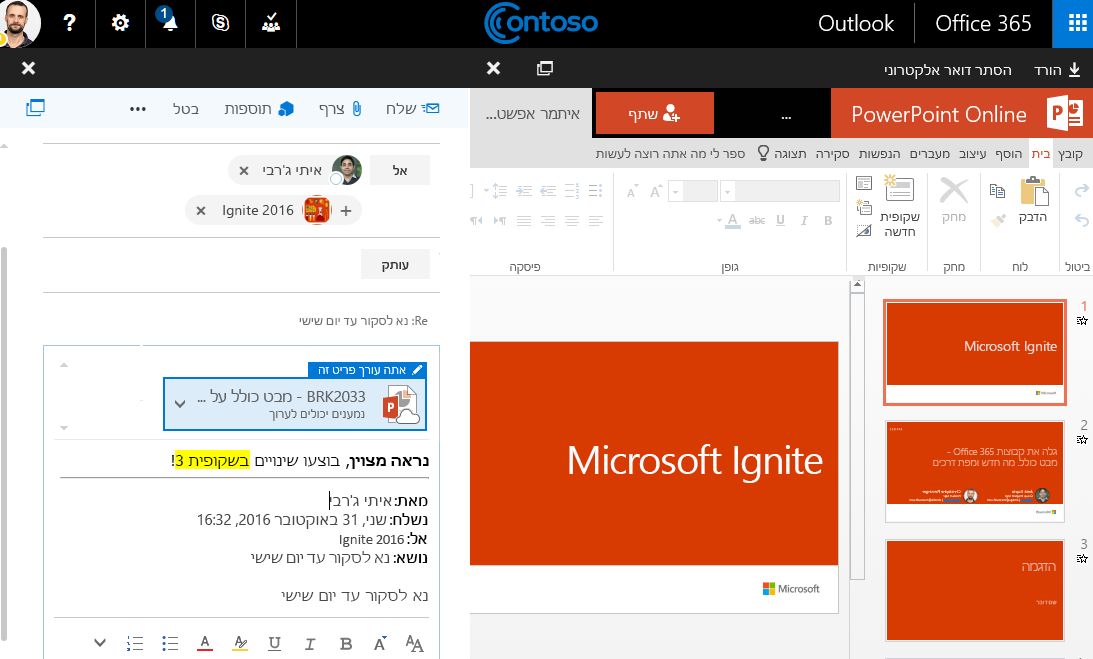1093x659 pixels.
Task: Click the copy icon in clipboard group
Action: coord(998,190)
